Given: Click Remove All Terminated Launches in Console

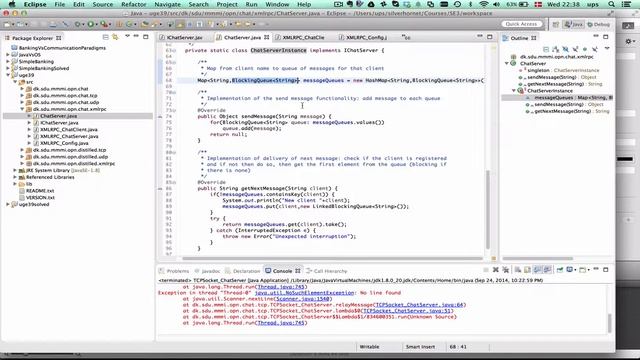Looking at the screenshot, I should (x=506, y=270).
